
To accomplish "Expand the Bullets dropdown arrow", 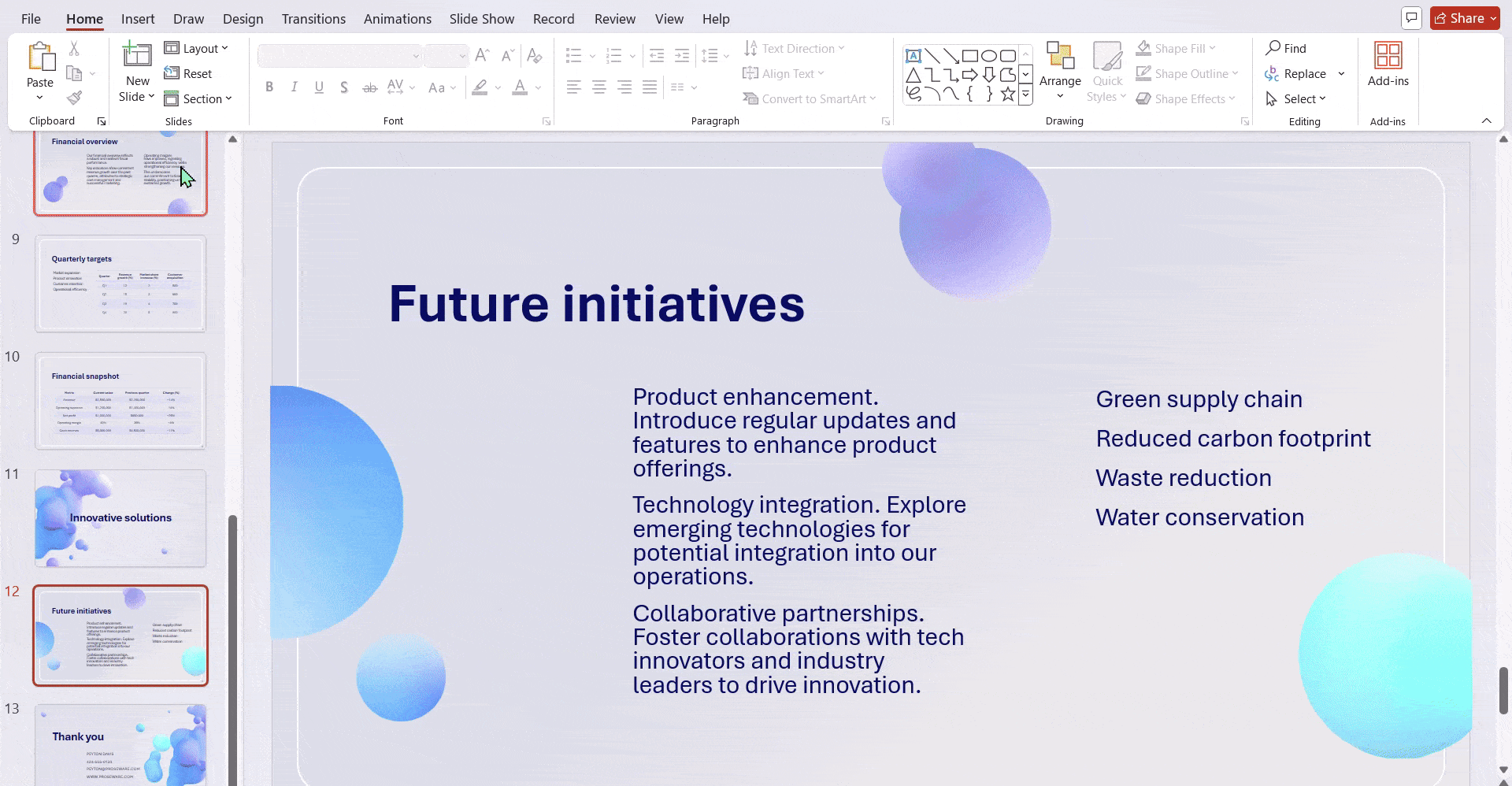I will click(593, 56).
